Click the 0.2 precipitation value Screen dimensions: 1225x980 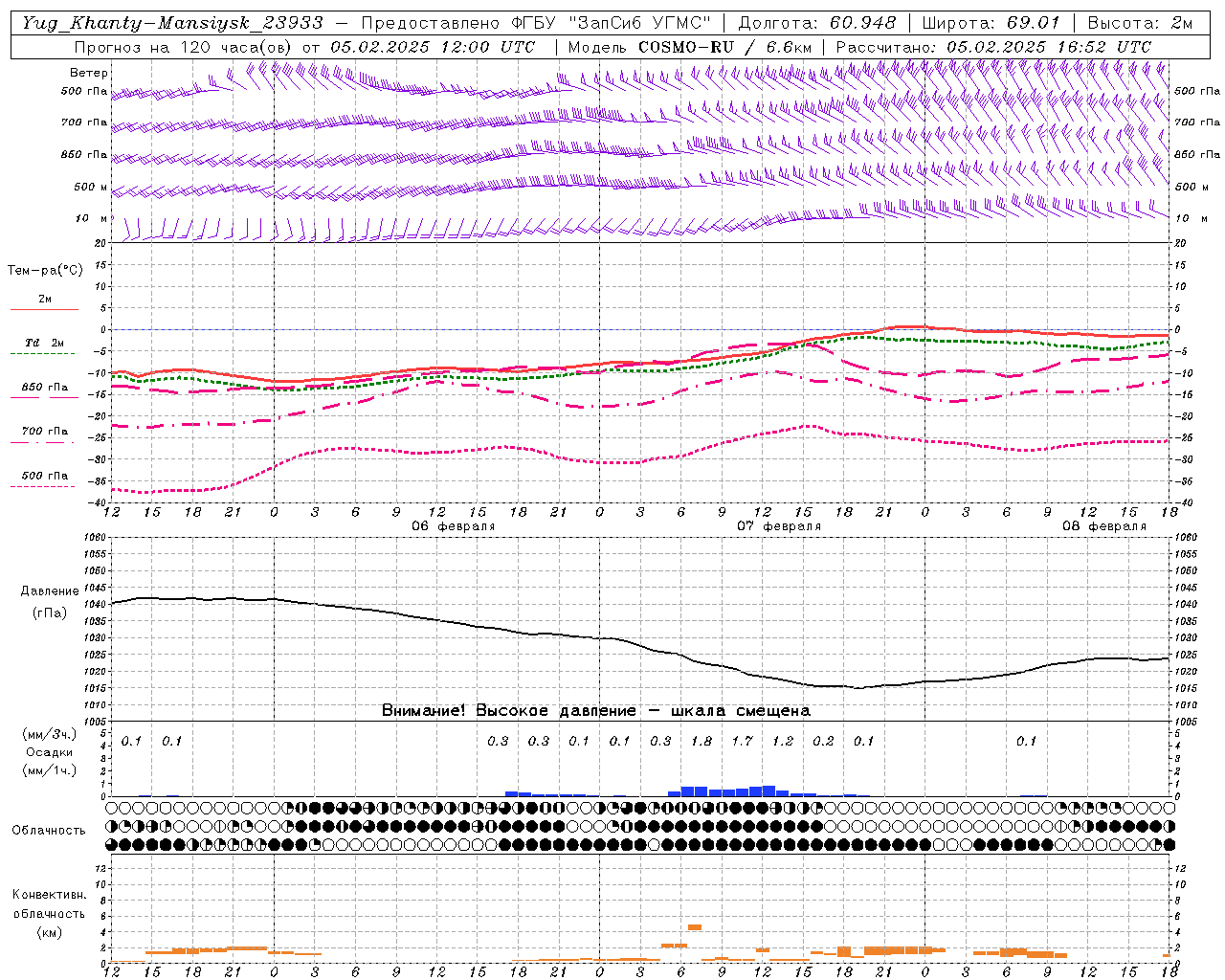823,741
